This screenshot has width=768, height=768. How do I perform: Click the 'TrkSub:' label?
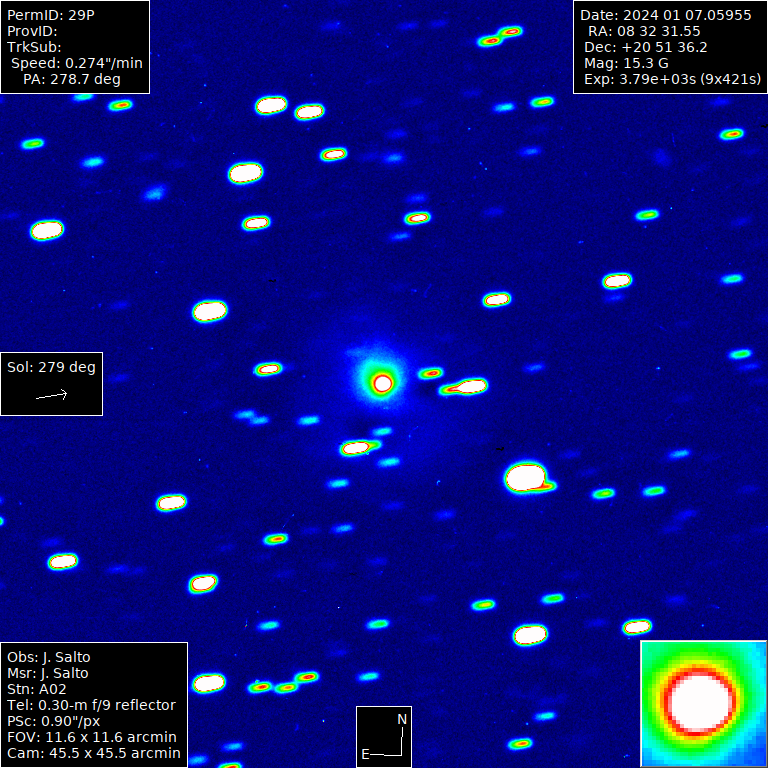34,48
